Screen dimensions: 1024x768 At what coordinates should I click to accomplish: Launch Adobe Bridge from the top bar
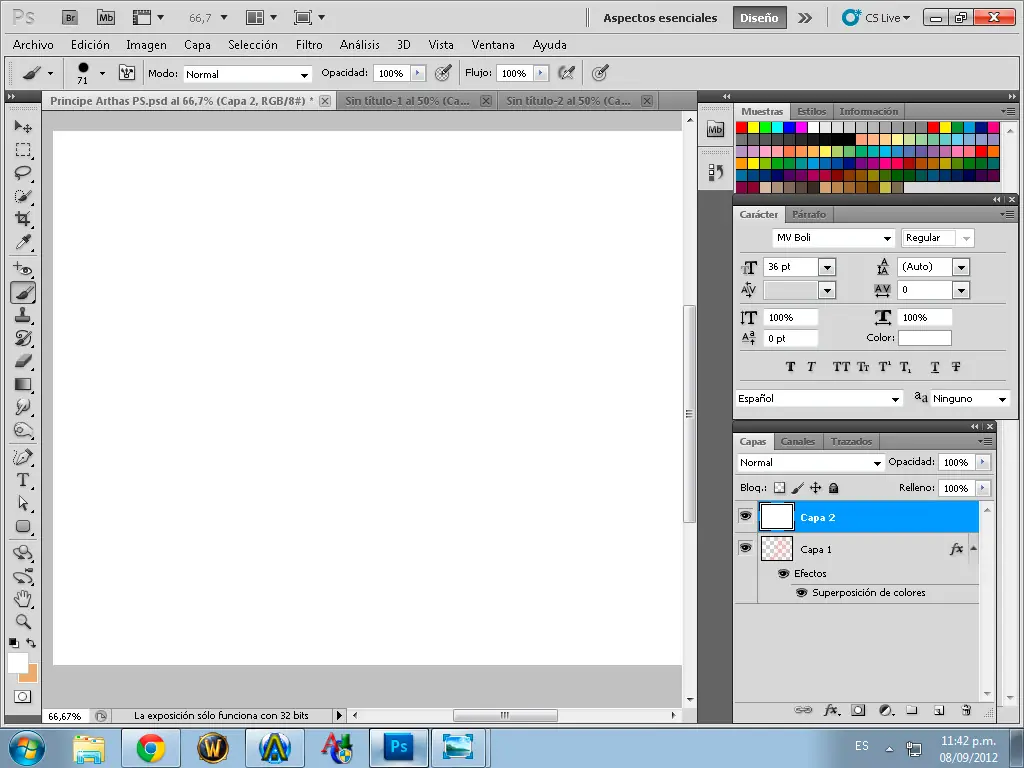[x=69, y=18]
